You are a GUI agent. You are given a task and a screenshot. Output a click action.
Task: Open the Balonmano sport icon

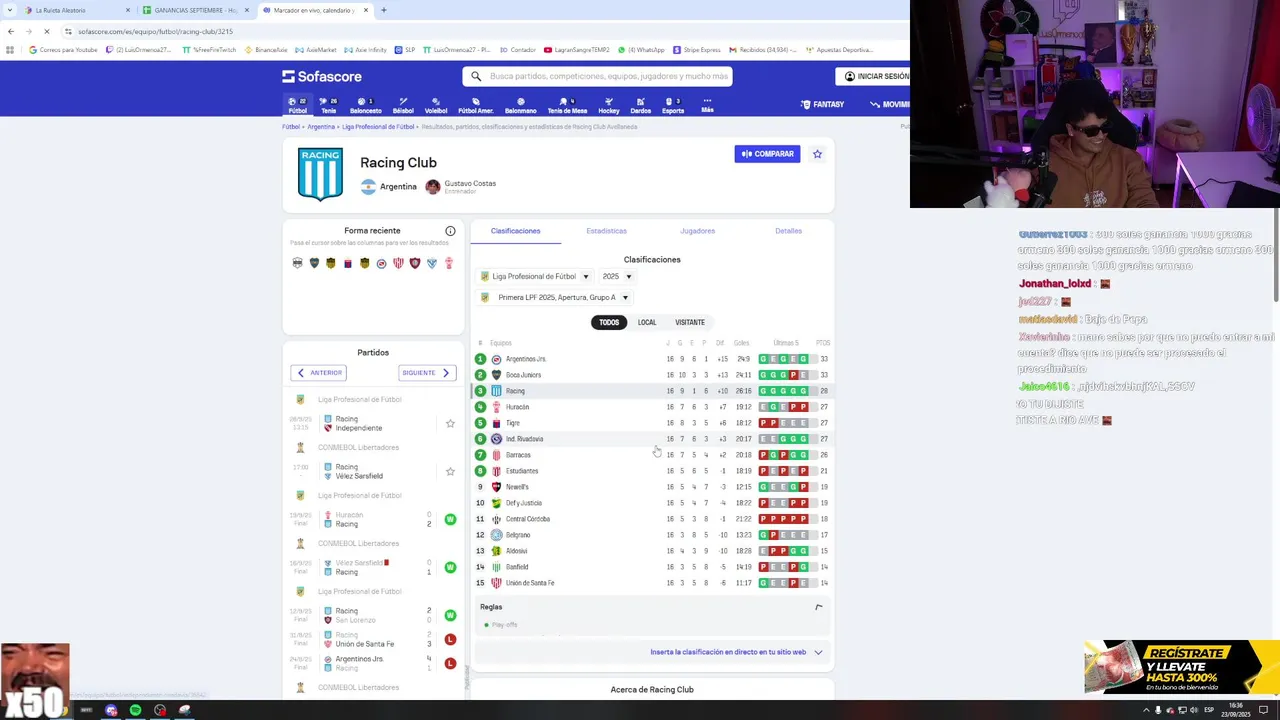coord(520,105)
